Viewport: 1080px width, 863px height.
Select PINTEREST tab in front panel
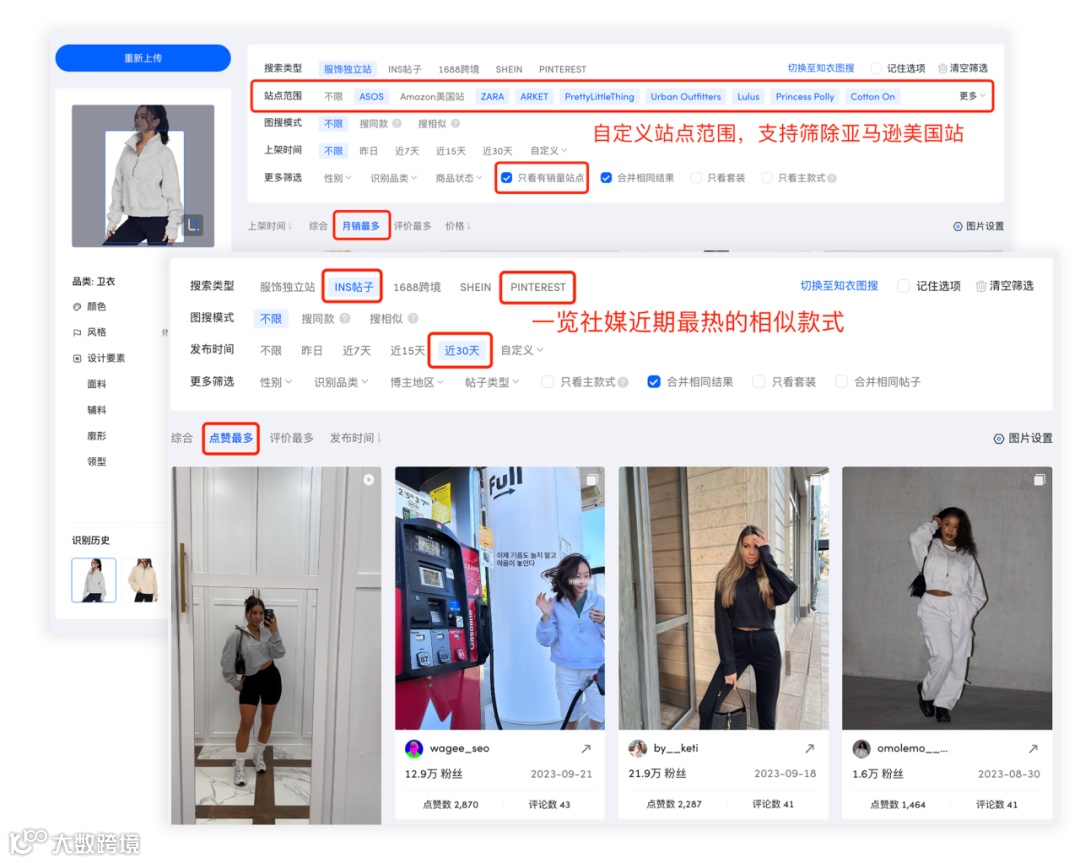tap(537, 287)
